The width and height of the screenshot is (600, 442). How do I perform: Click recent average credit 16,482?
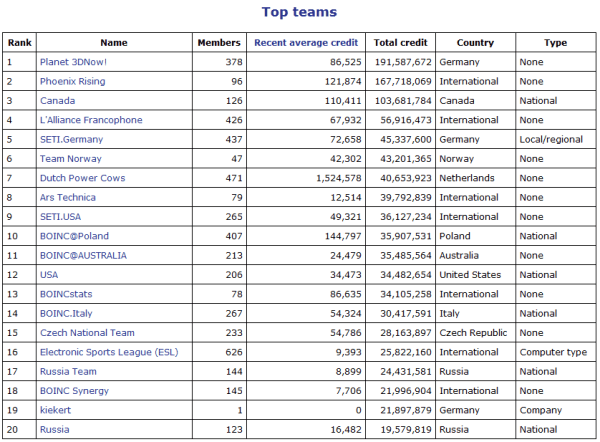coord(346,429)
